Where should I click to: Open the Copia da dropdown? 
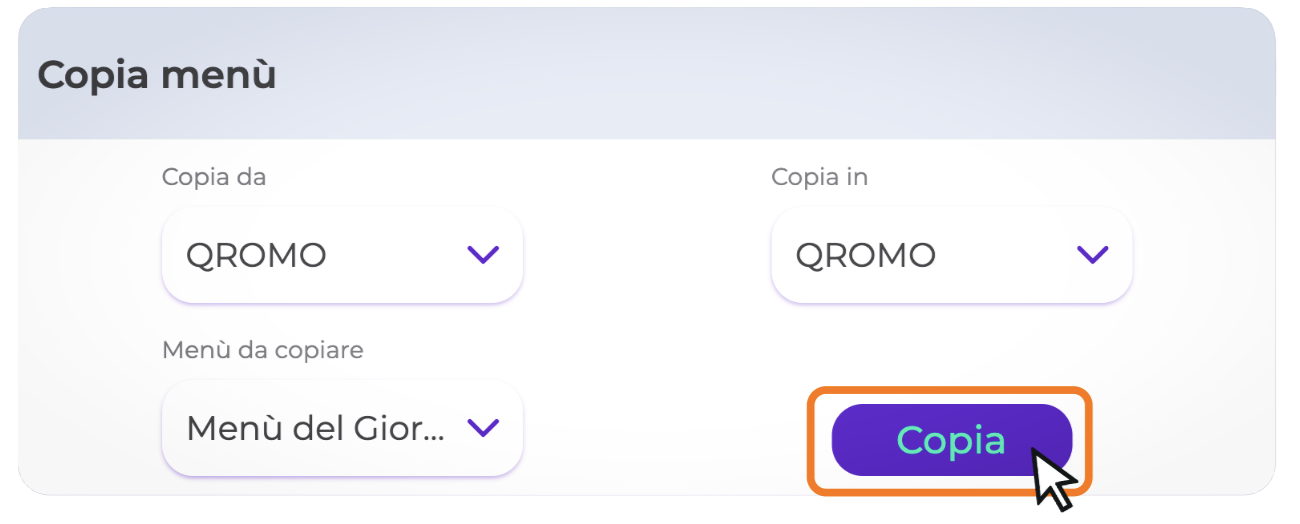pyautogui.click(x=342, y=255)
